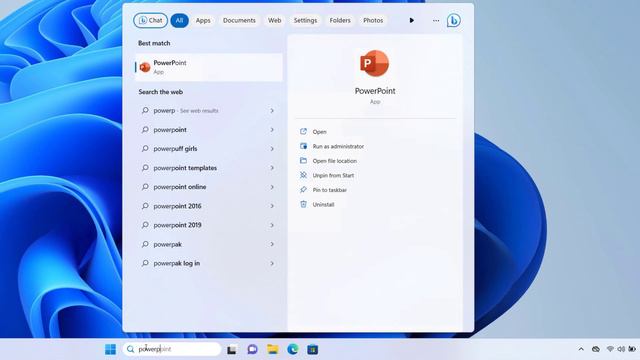Open Bing icon at top right

point(453,20)
